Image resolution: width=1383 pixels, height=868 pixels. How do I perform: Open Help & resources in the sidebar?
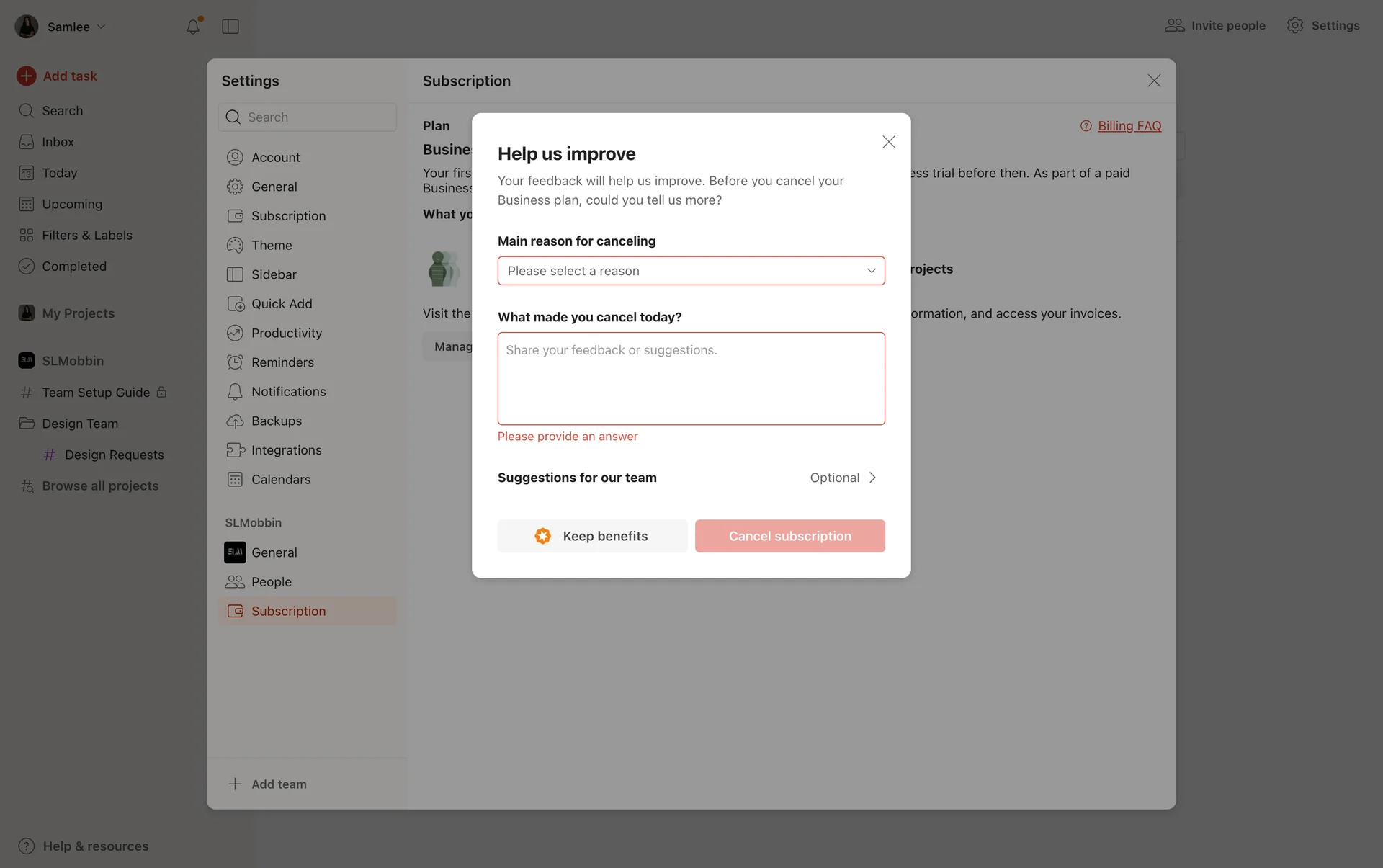tap(95, 846)
